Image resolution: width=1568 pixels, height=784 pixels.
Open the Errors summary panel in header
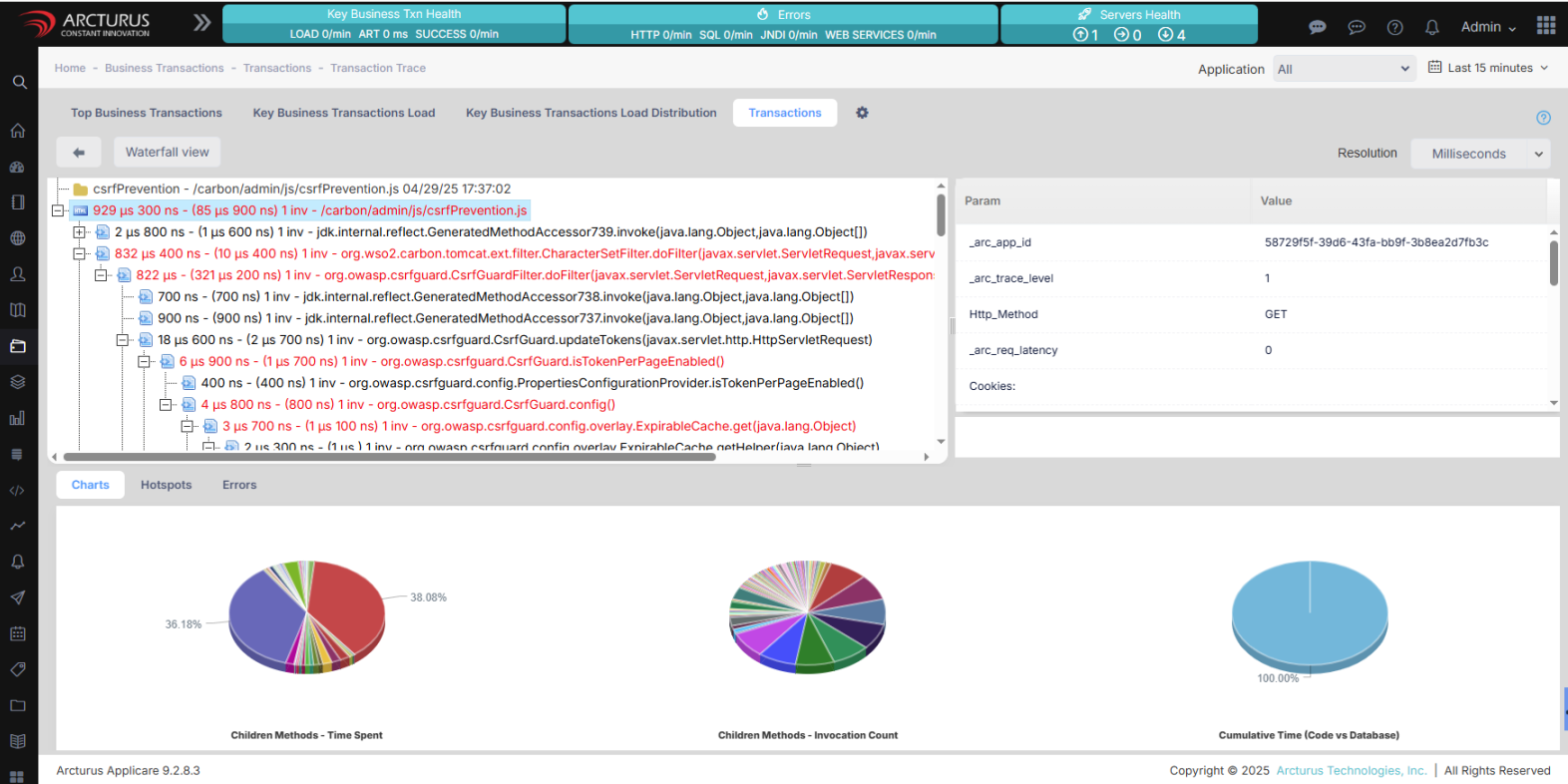tap(783, 24)
